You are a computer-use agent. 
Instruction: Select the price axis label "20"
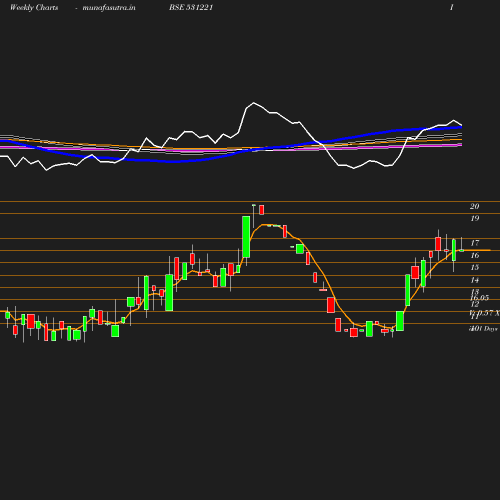475,206
